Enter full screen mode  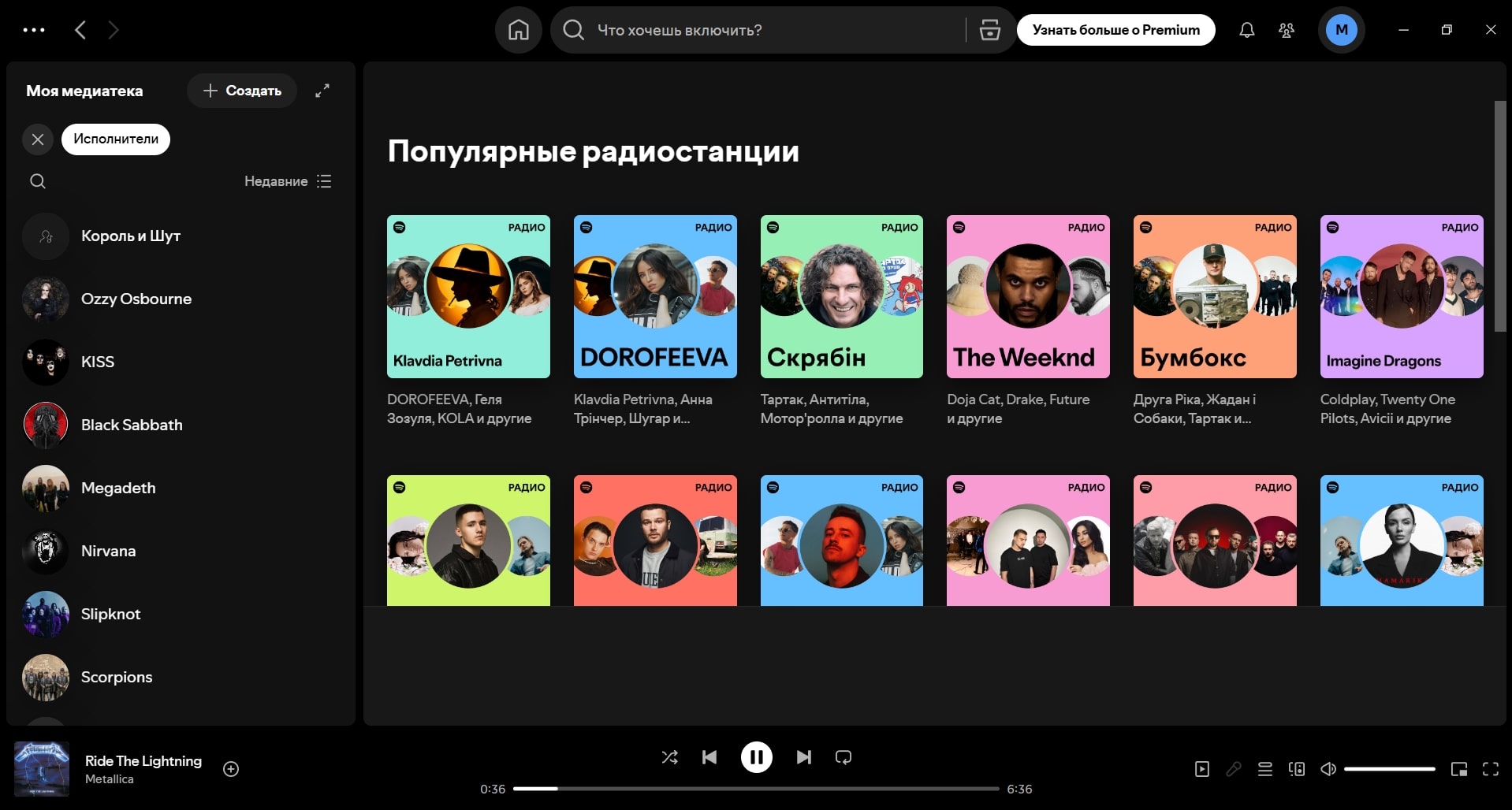(1491, 769)
